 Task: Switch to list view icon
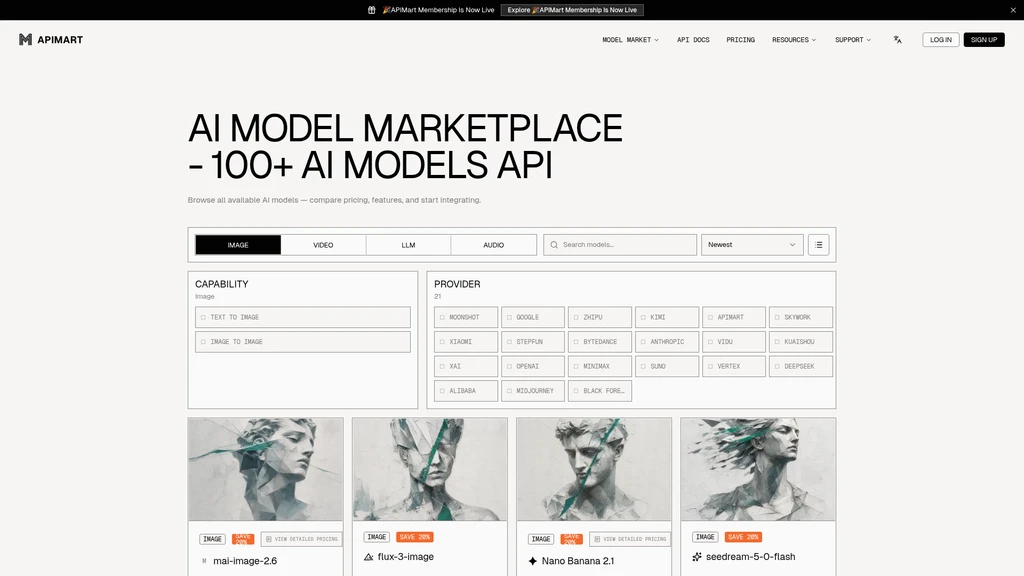coord(818,245)
